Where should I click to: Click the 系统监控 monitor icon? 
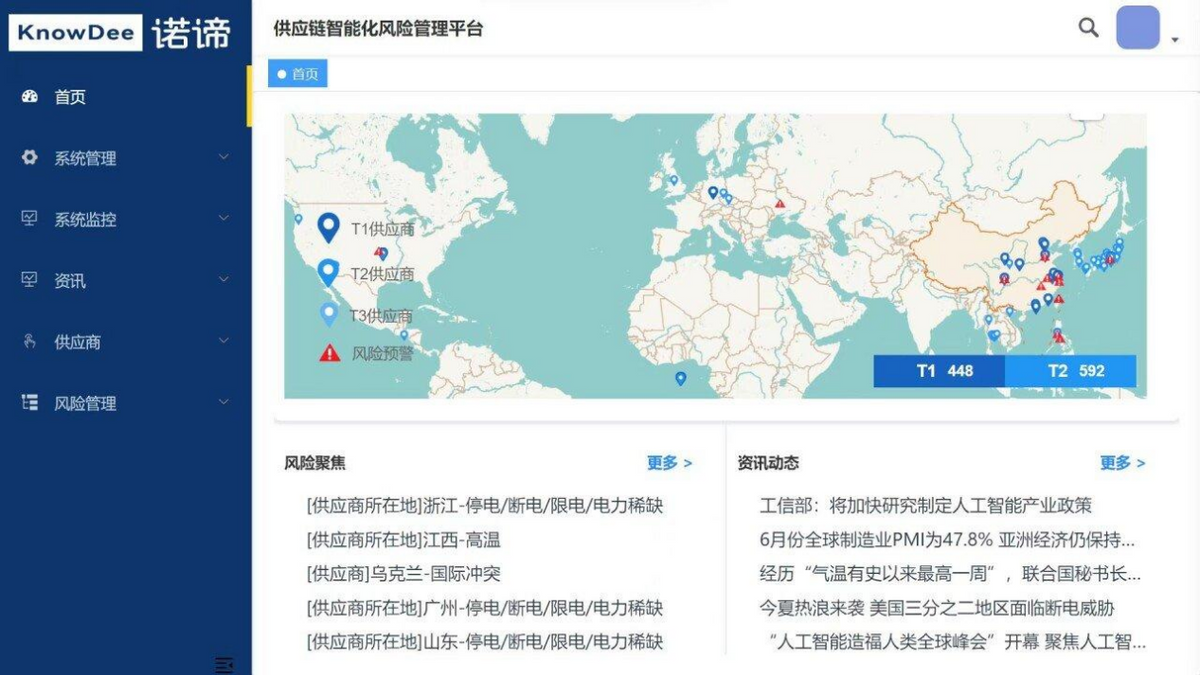(x=30, y=219)
